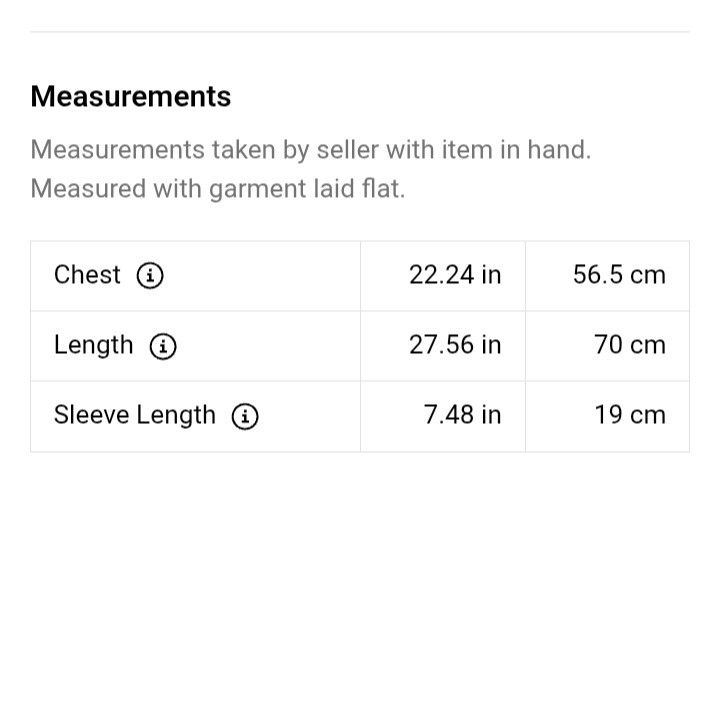Open the Length measurement info icon

(163, 346)
